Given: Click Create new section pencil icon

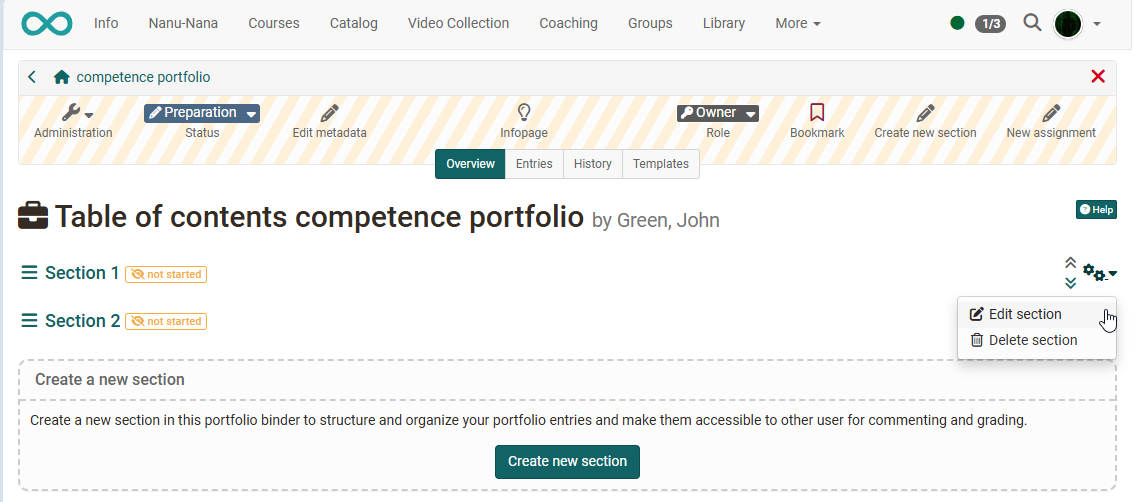Looking at the screenshot, I should click(925, 113).
